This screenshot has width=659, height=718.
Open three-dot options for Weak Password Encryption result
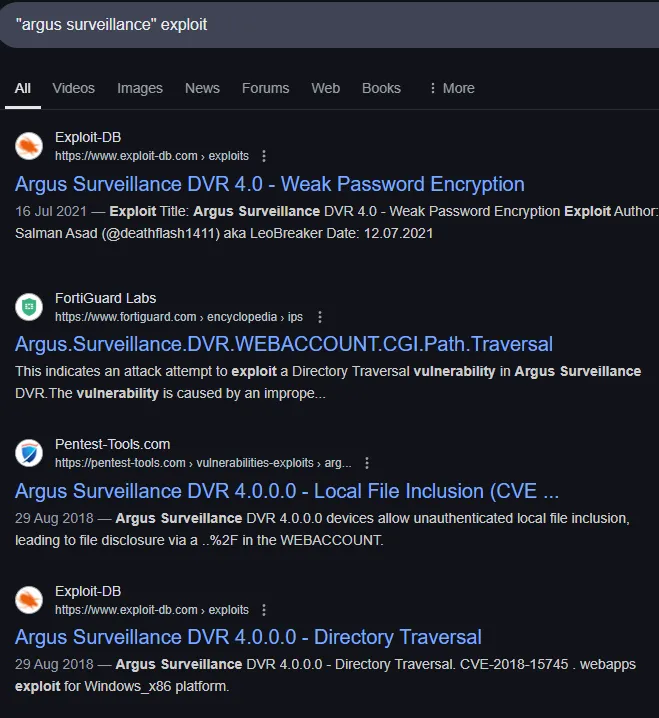point(264,157)
